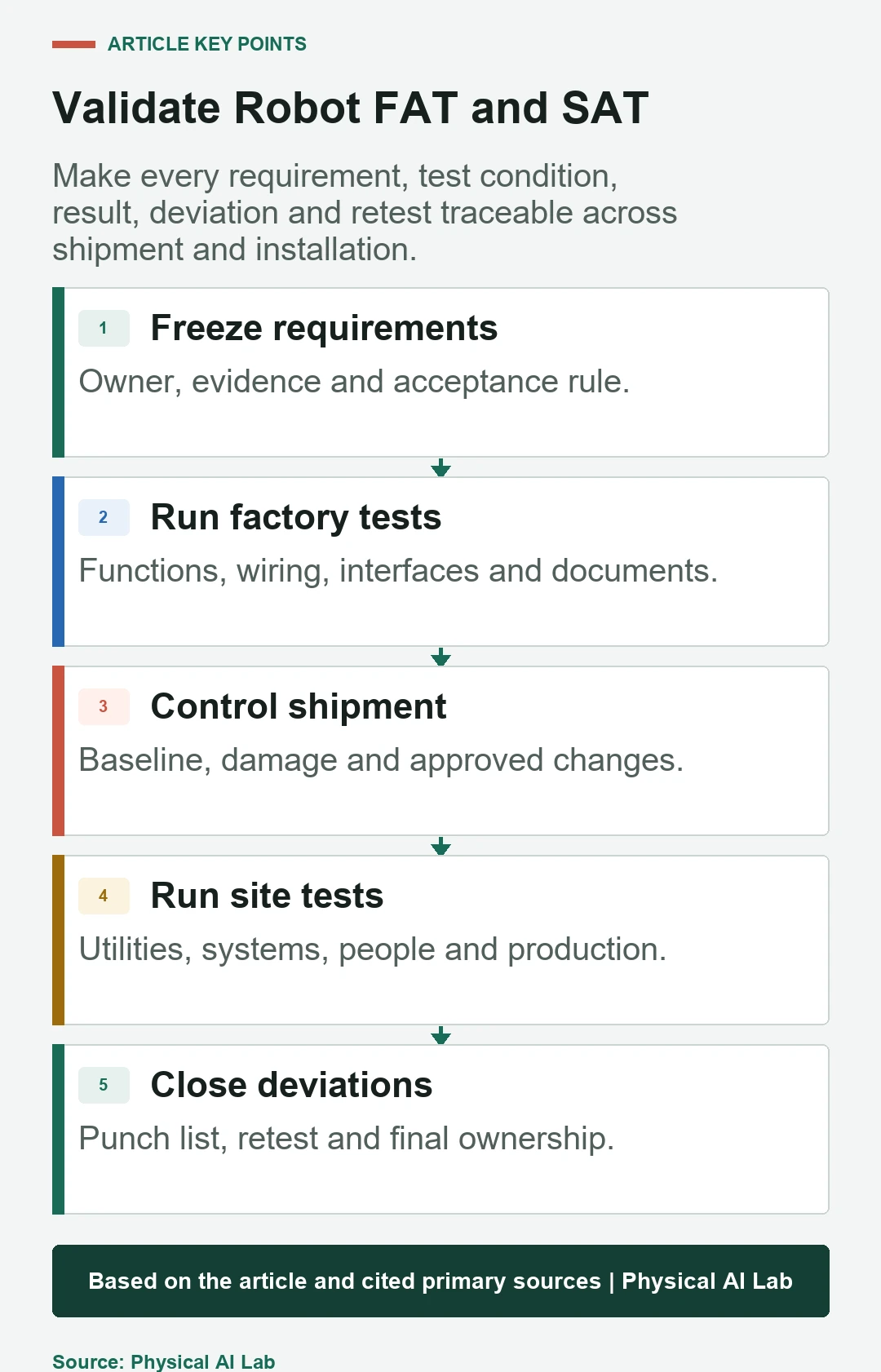Click the arrow below Run factory tests card
This screenshot has width=881, height=1372.
pos(440,657)
